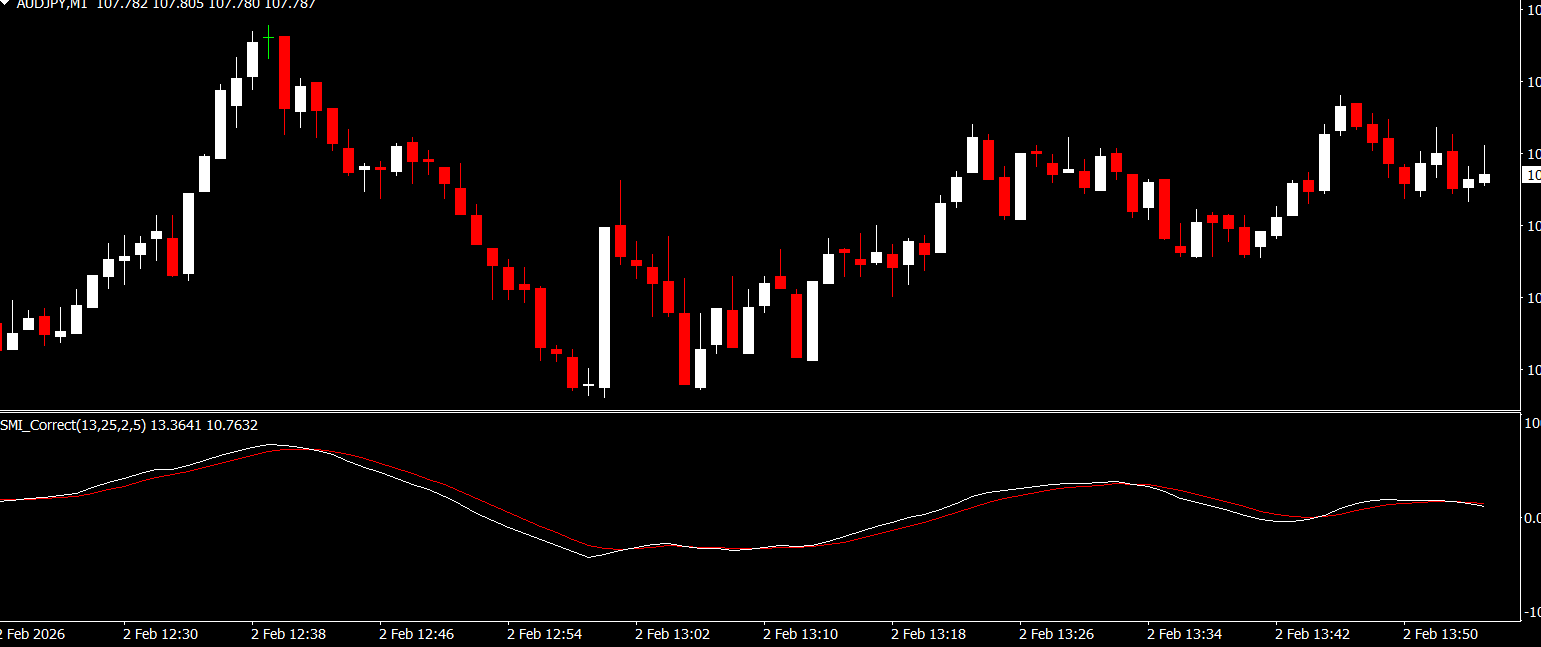Click the 2 Feb 12:46 time label

tap(416, 634)
